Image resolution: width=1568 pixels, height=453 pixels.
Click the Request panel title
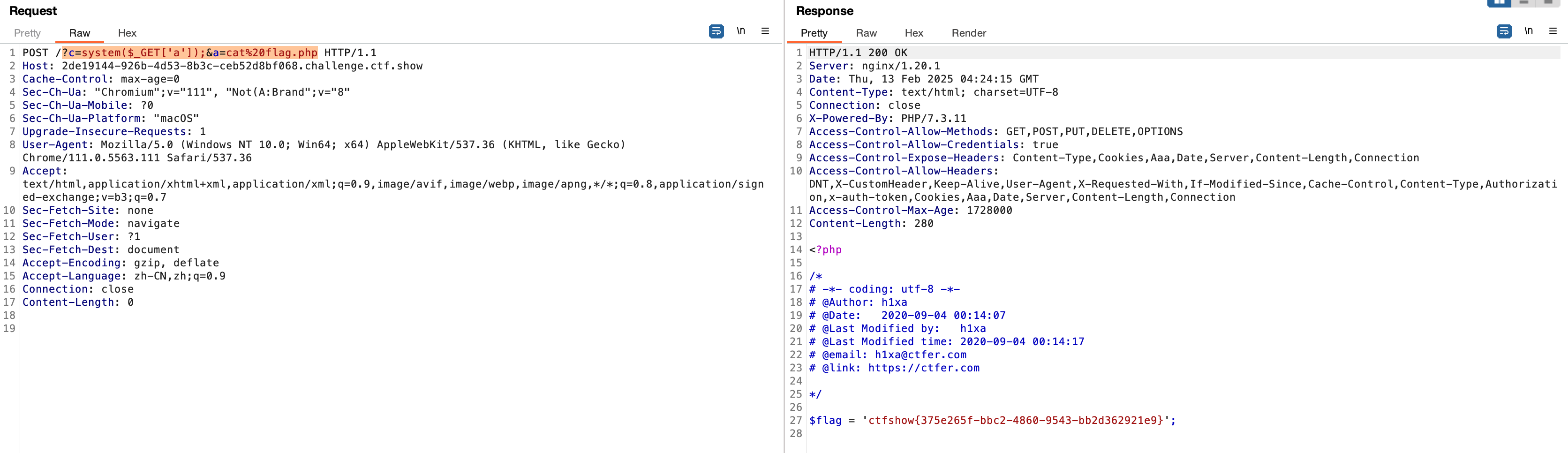pos(33,11)
